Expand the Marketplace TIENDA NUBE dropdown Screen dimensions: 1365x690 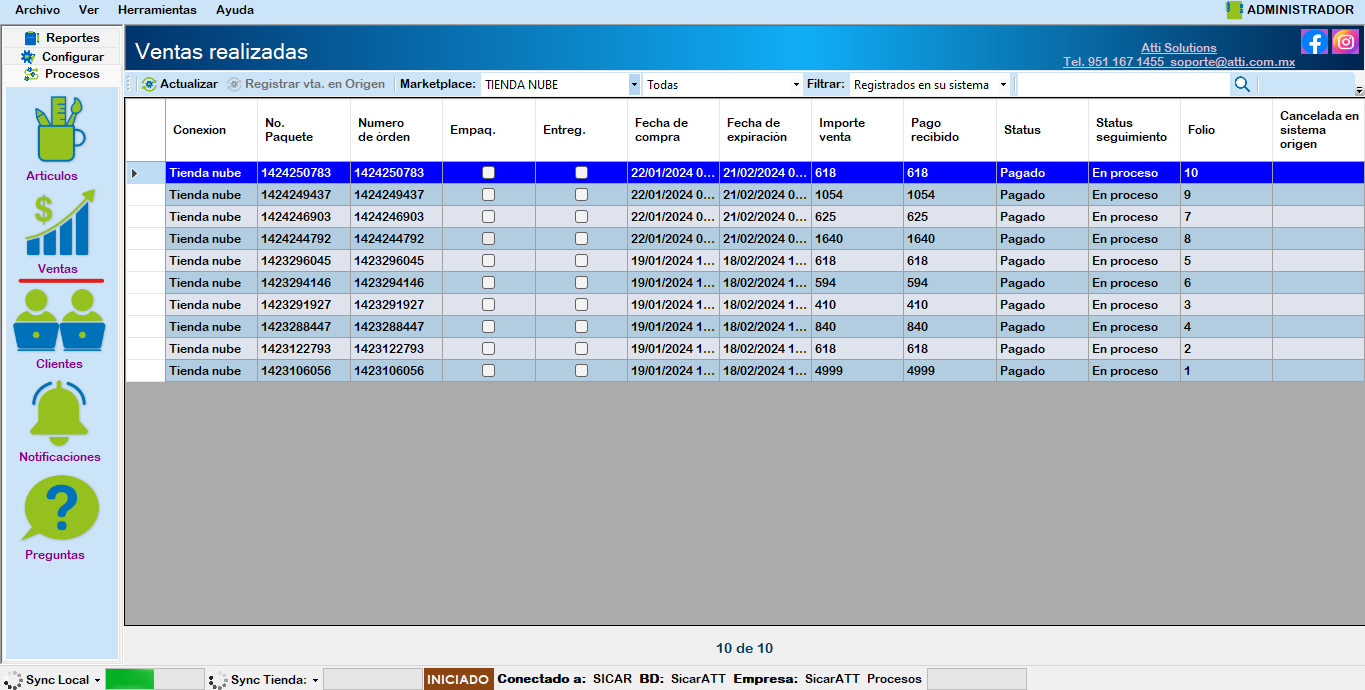[634, 85]
